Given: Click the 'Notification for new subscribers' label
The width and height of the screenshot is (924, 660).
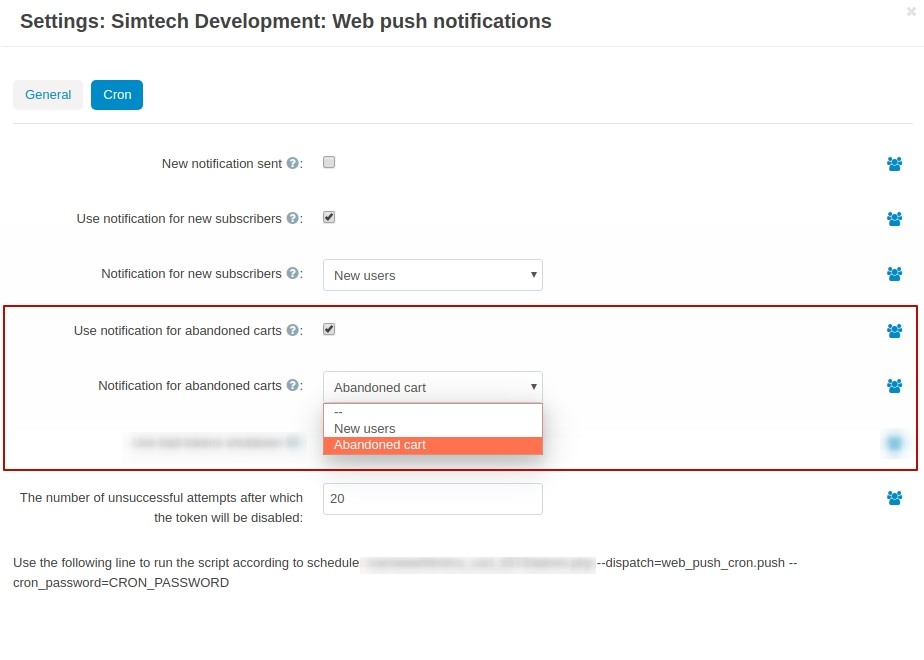Looking at the screenshot, I should [x=192, y=274].
